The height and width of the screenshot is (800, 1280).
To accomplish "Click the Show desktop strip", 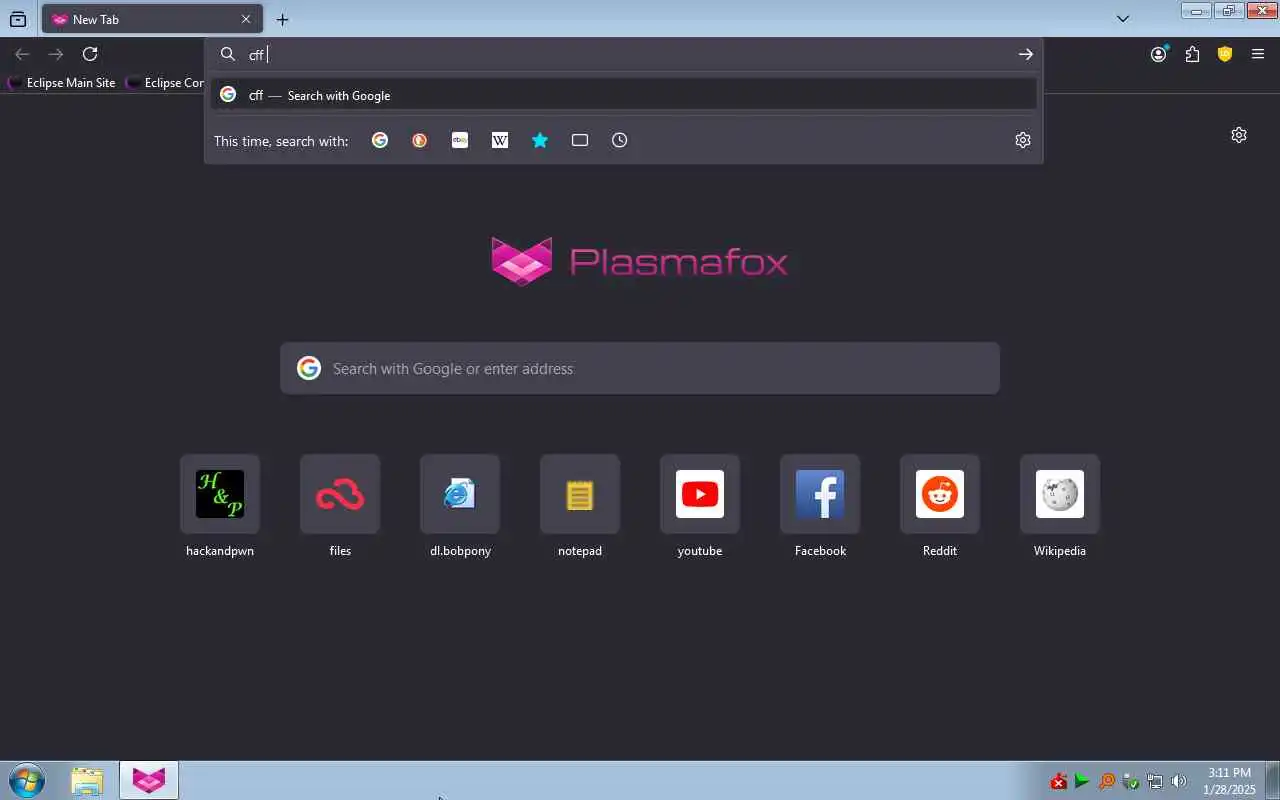I will 1272,780.
